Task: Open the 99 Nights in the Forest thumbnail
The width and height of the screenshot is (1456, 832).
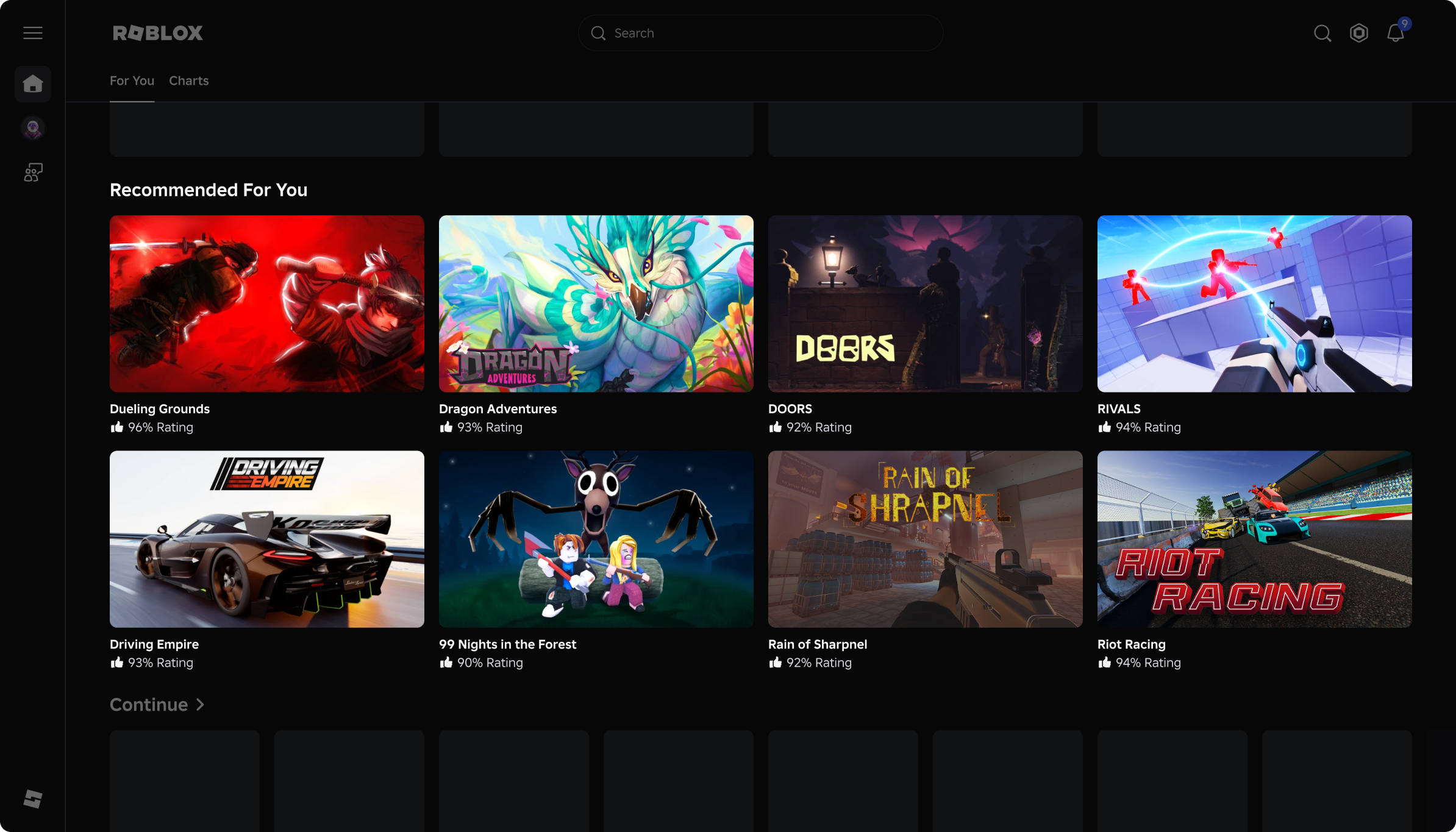Action: coord(596,539)
